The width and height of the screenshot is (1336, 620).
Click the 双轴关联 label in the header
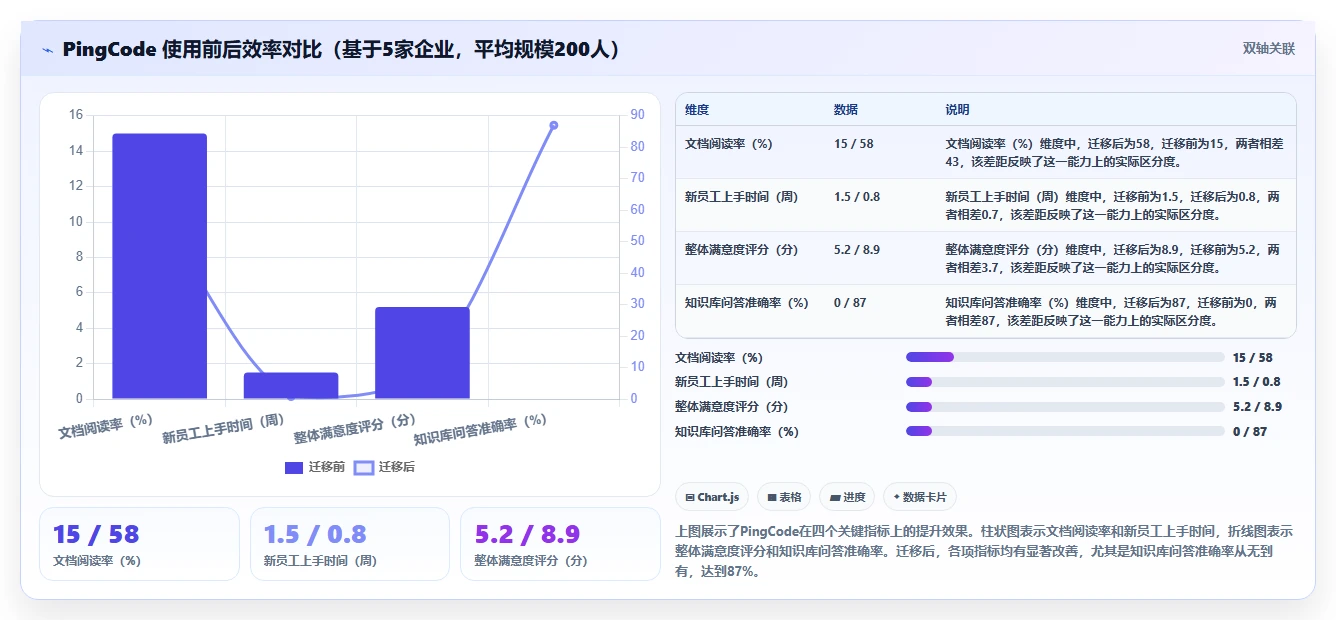click(x=1268, y=49)
